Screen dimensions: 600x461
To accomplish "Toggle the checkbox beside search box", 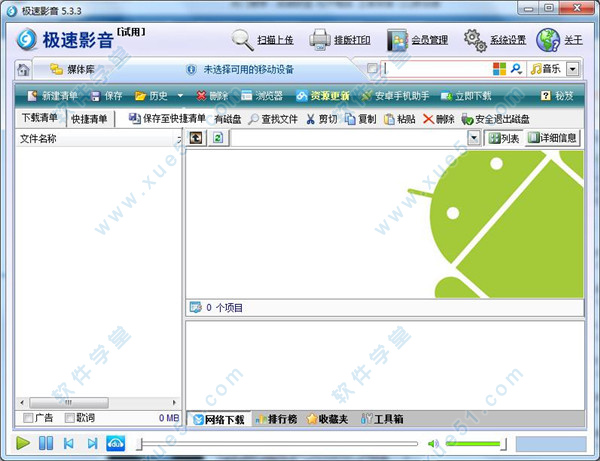I will point(372,68).
